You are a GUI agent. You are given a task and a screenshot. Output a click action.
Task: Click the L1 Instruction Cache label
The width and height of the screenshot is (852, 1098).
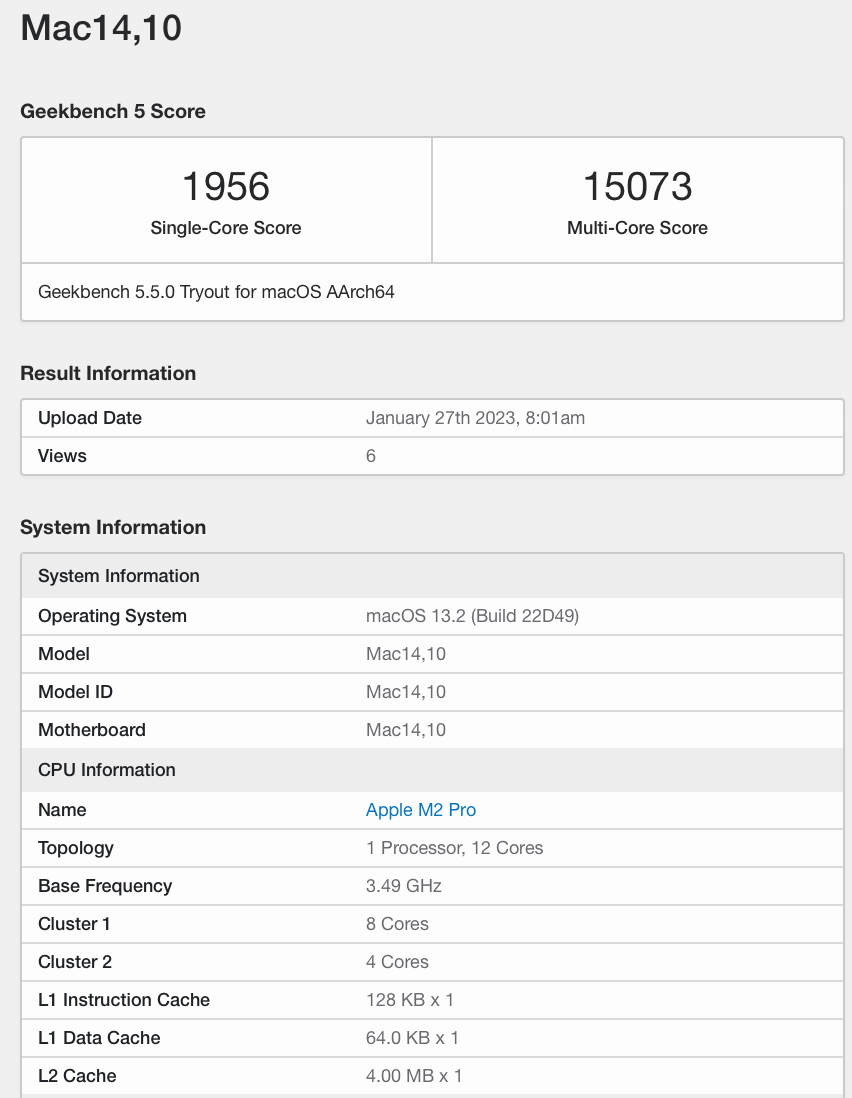tap(124, 1000)
